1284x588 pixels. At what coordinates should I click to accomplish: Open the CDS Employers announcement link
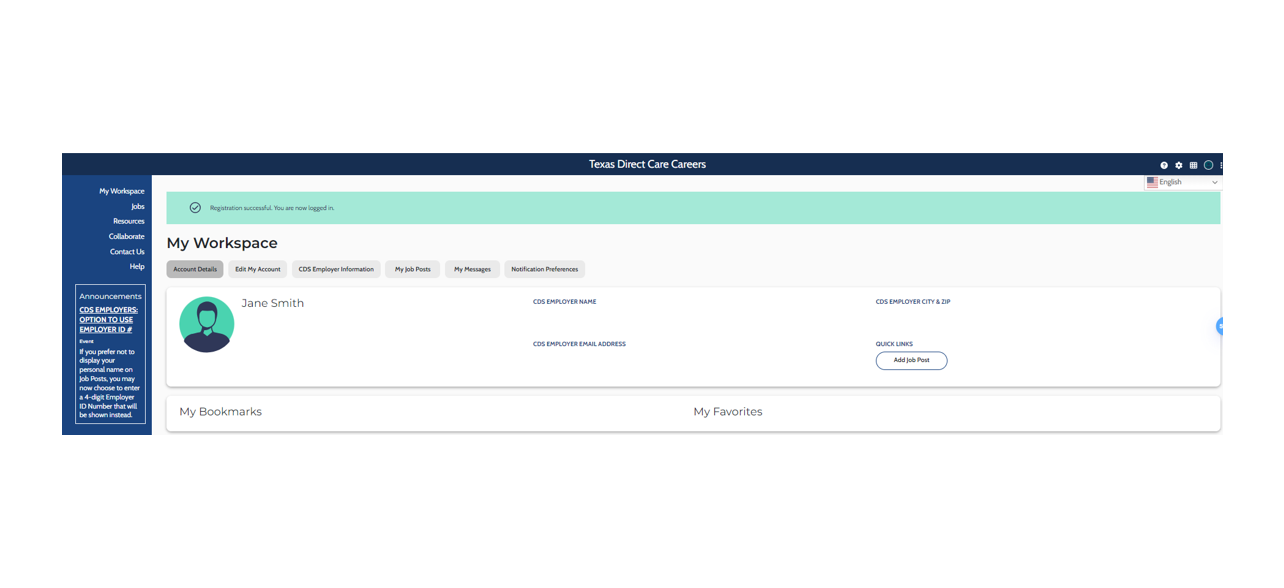tap(109, 320)
